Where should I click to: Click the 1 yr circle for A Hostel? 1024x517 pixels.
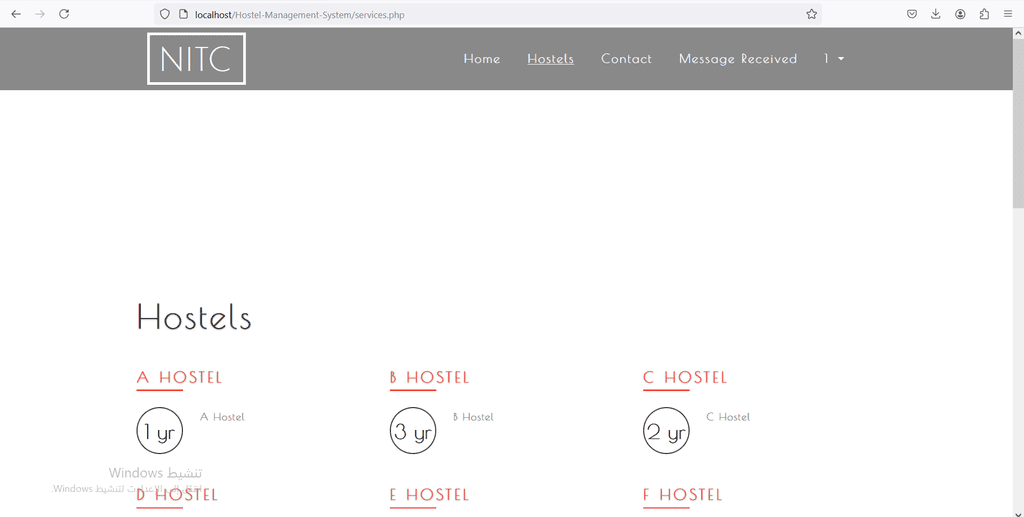[x=159, y=431]
